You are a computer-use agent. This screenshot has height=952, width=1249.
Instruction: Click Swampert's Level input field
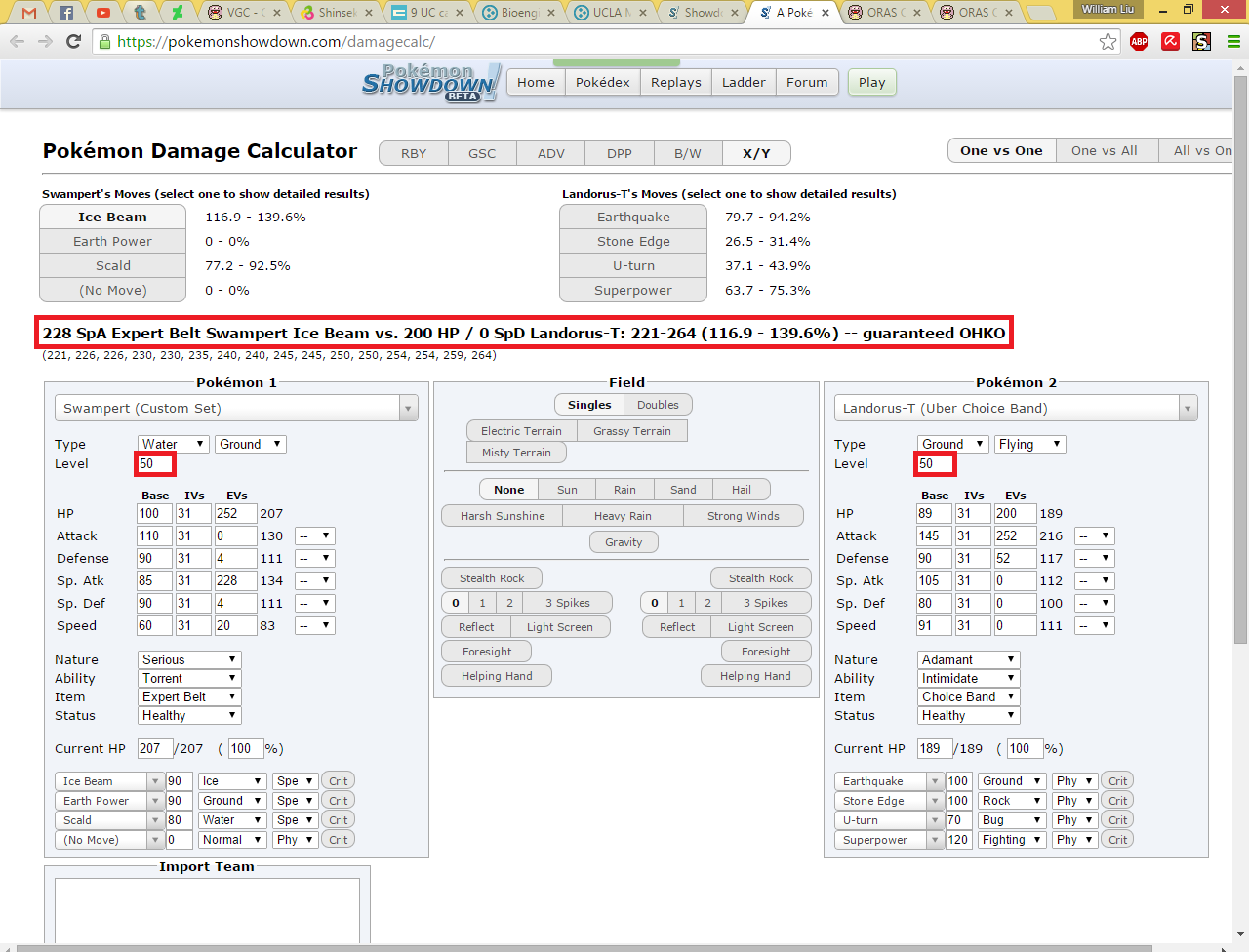(155, 464)
